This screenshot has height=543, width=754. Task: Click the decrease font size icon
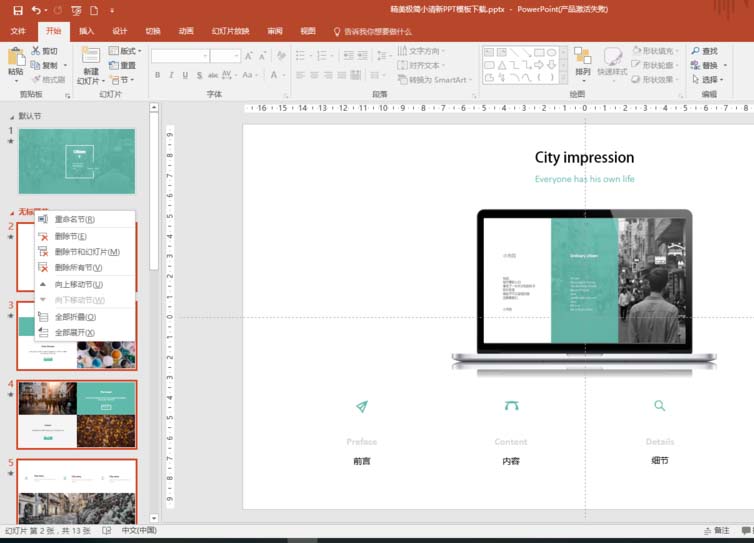(x=263, y=56)
